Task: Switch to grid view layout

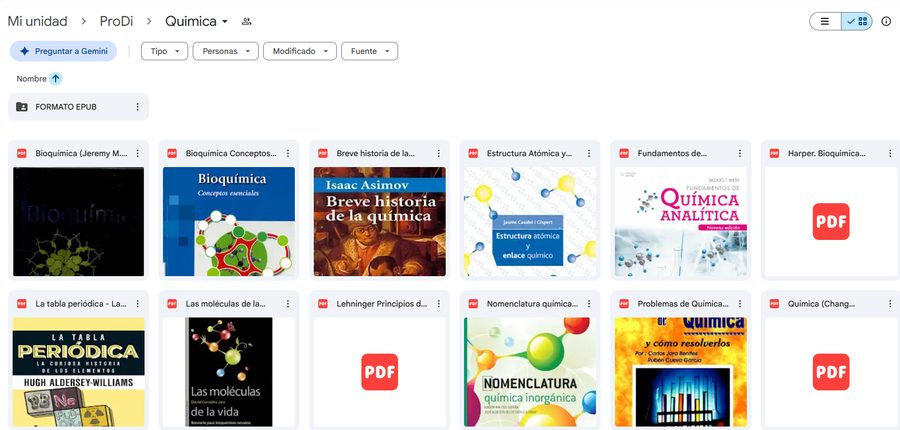Action: coord(857,21)
